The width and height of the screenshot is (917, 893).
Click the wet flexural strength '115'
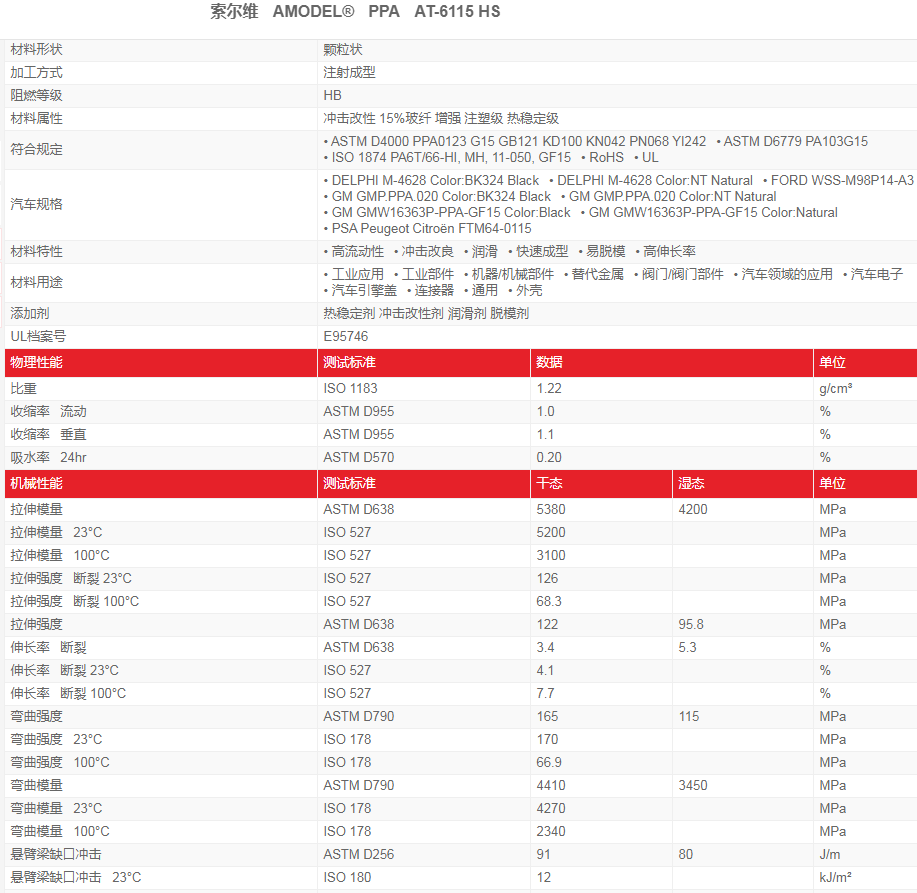[x=689, y=717]
